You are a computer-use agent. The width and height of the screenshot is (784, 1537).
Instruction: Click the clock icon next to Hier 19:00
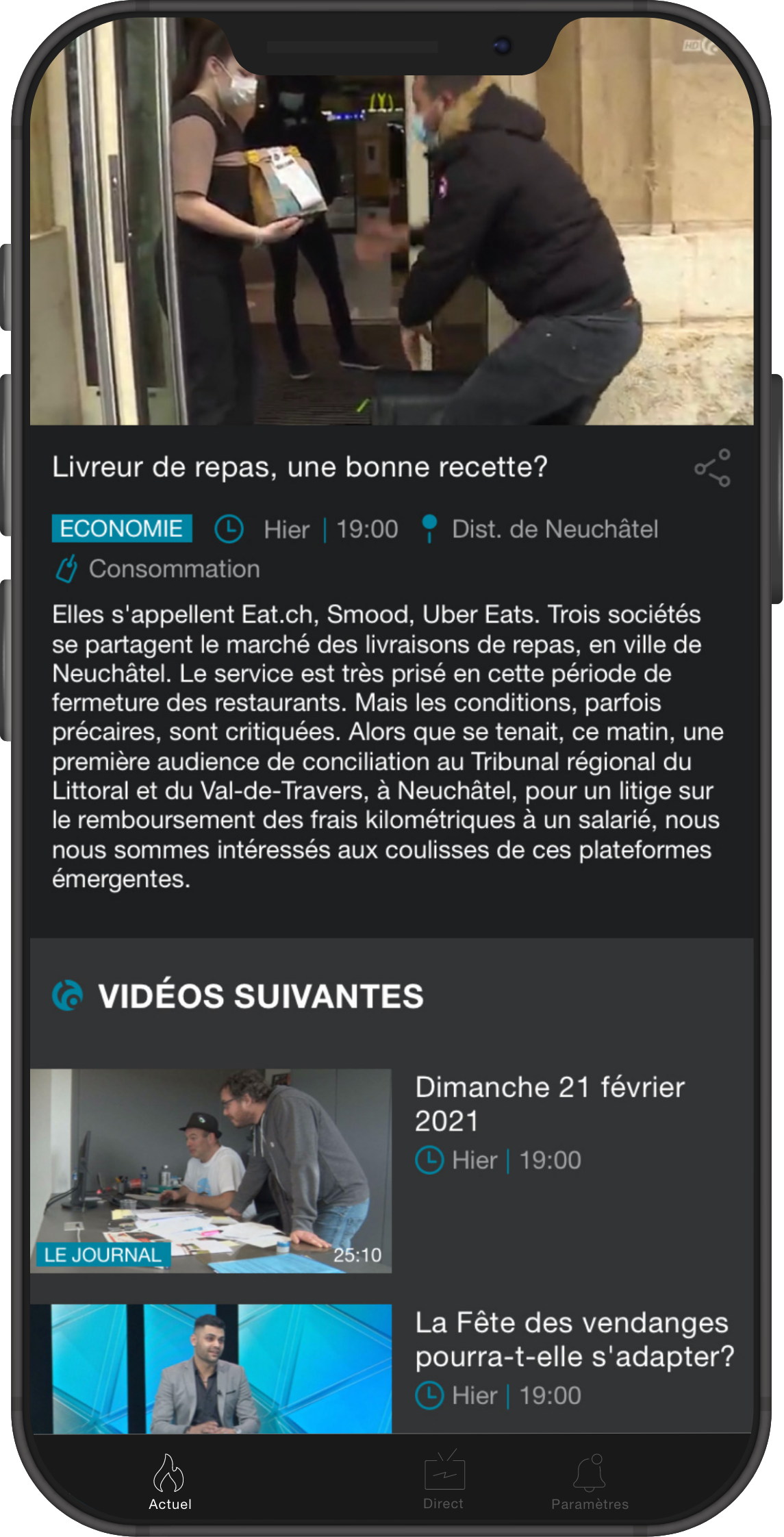click(x=229, y=529)
